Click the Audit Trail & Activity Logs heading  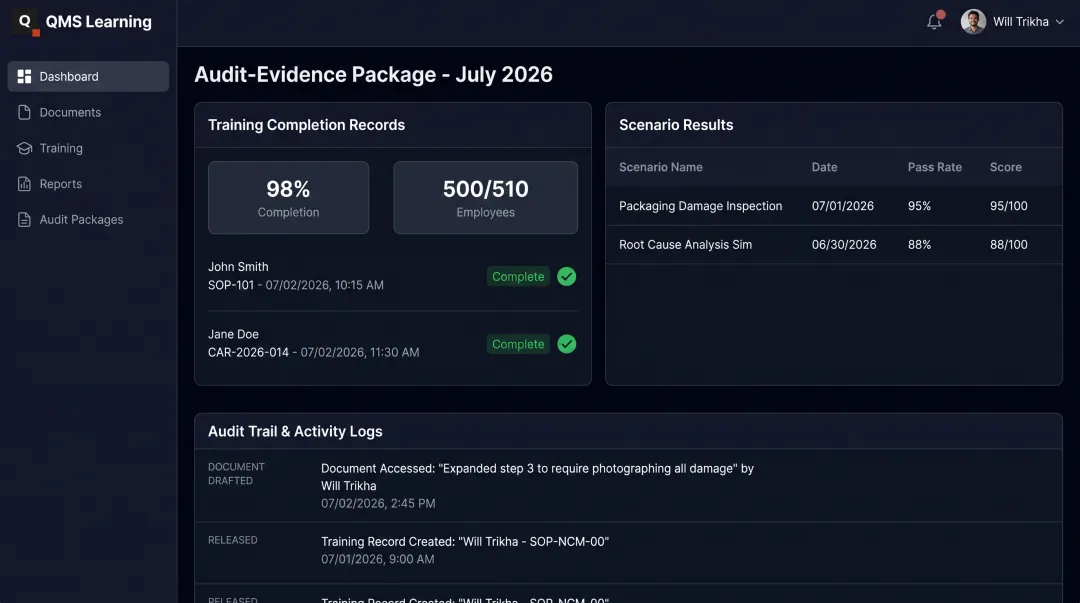(x=295, y=431)
